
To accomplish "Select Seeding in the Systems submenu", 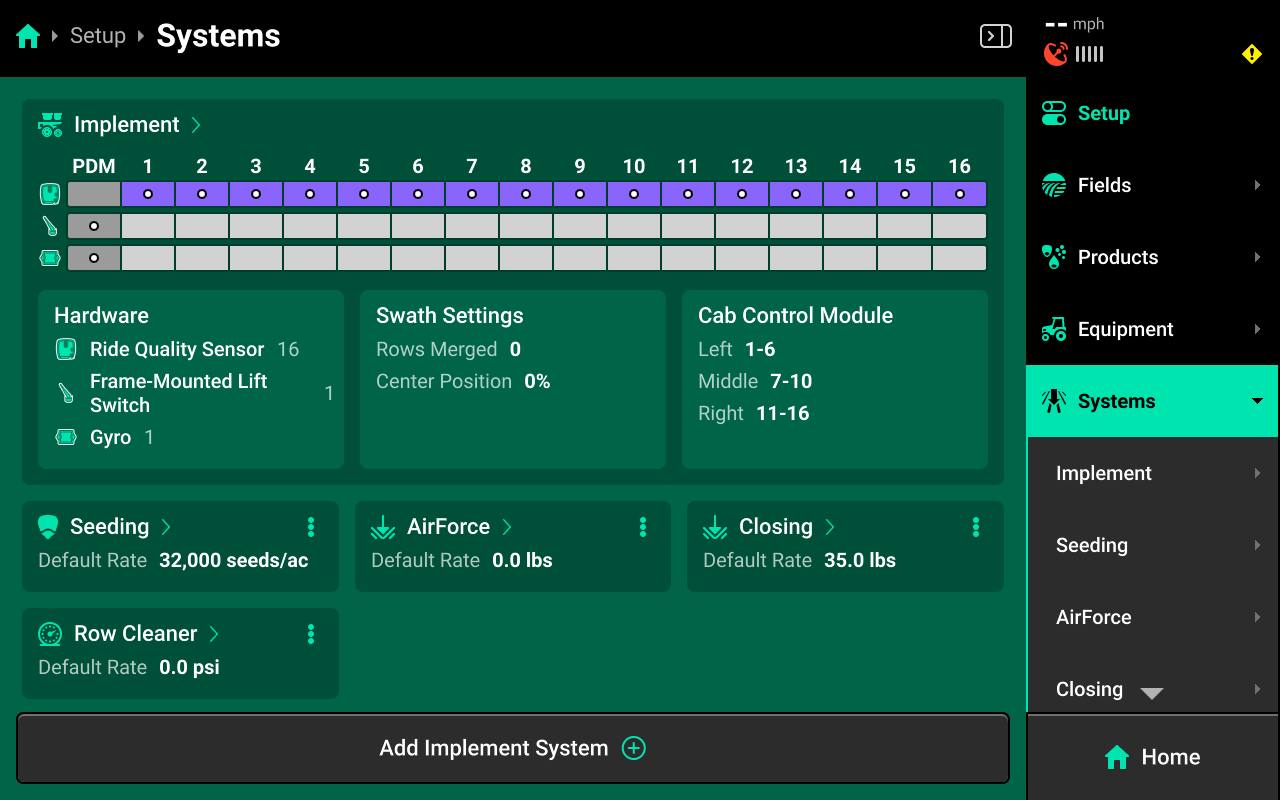I will click(x=1152, y=545).
